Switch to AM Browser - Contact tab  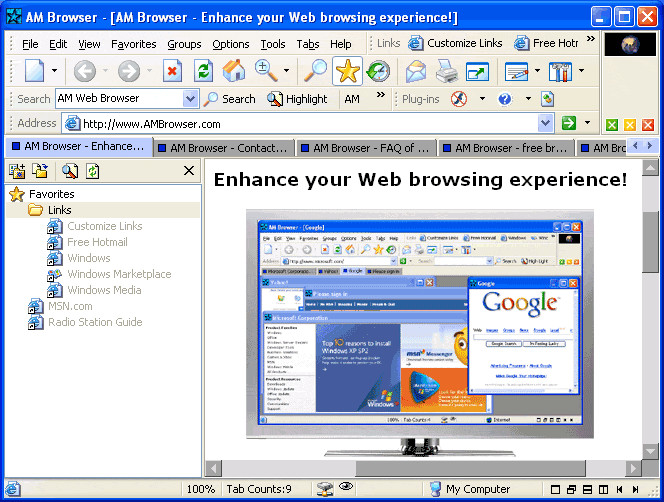pos(224,148)
